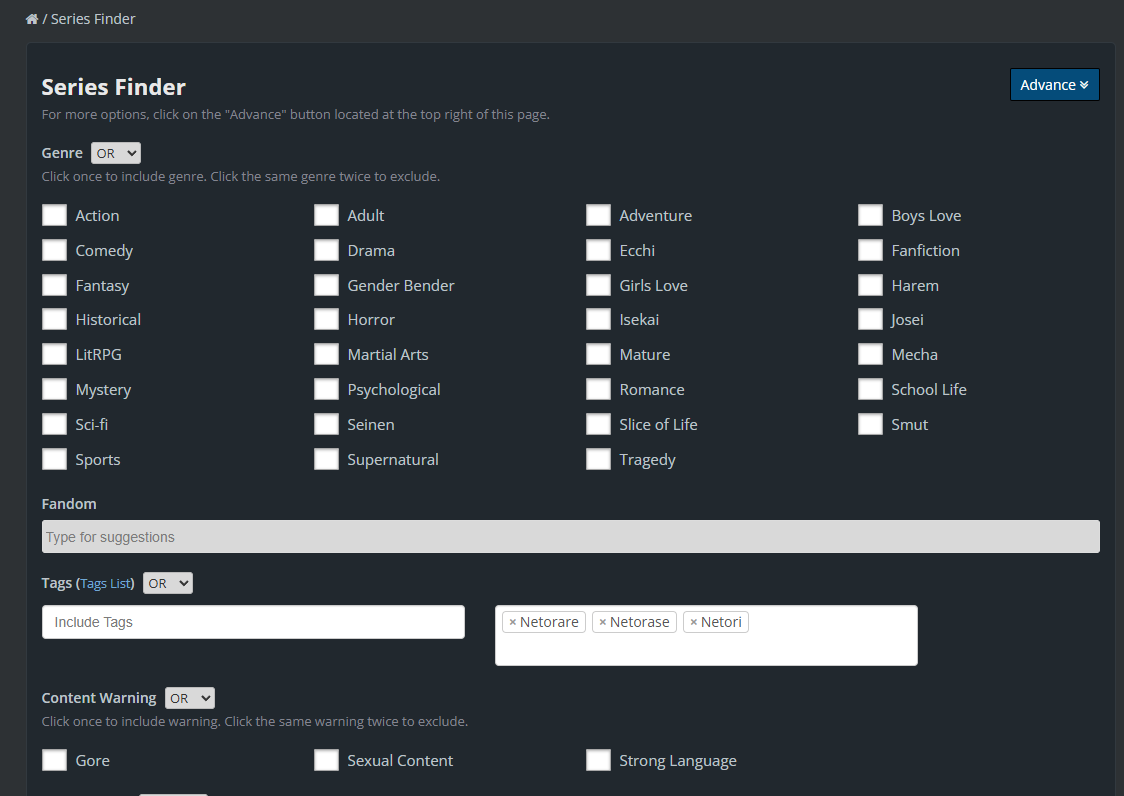Select the Isekai genre checkbox

pos(598,319)
